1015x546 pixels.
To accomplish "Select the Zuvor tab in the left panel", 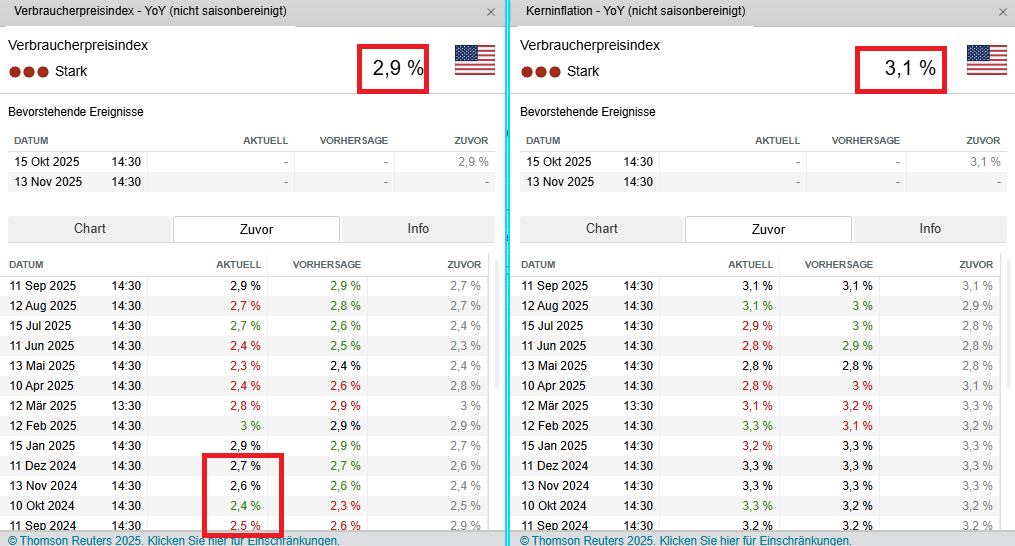I will [x=256, y=229].
